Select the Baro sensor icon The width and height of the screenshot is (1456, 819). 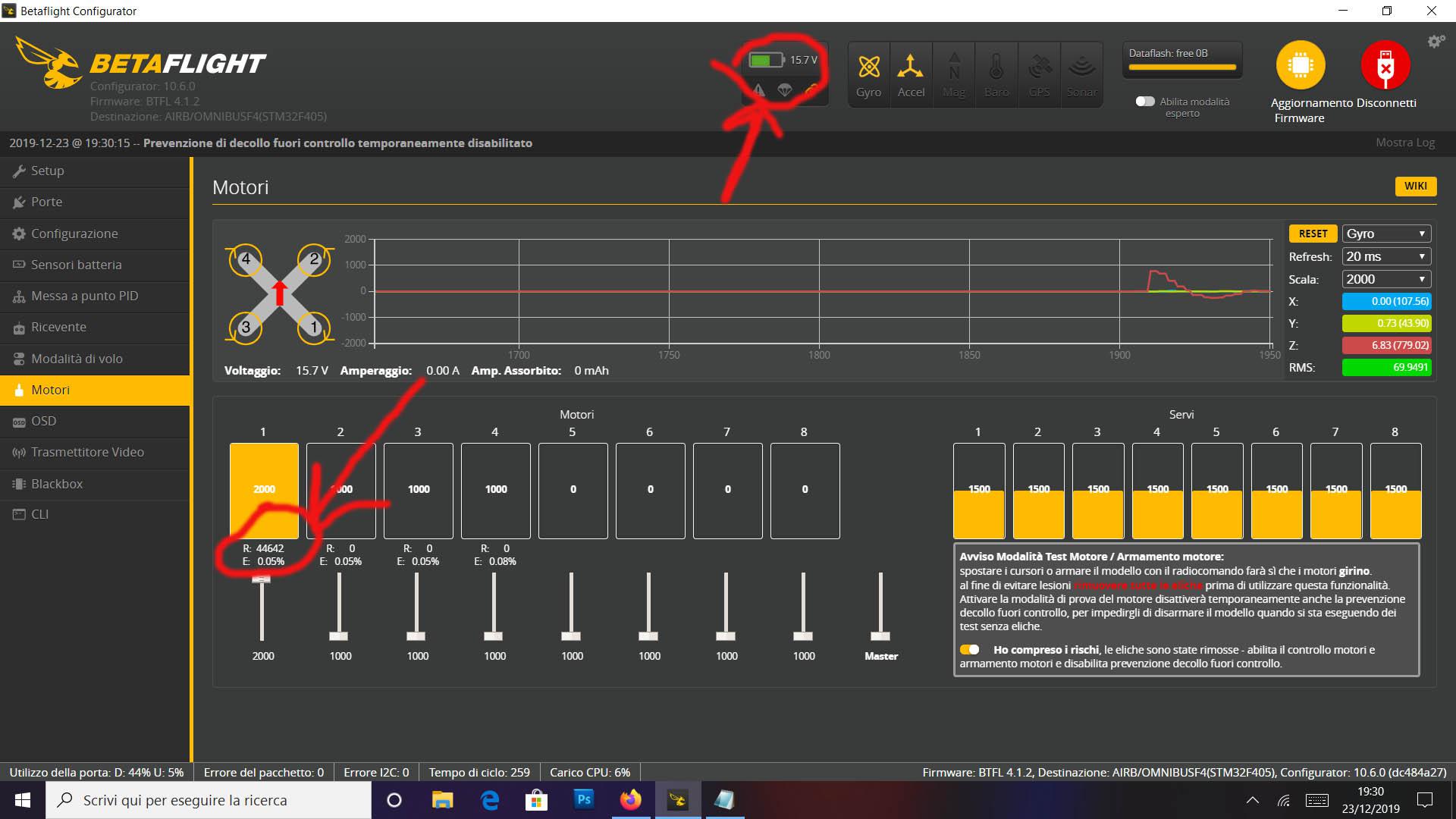click(996, 73)
